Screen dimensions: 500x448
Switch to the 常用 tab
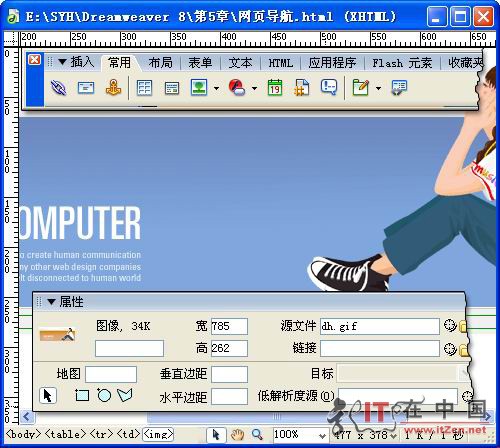click(119, 63)
